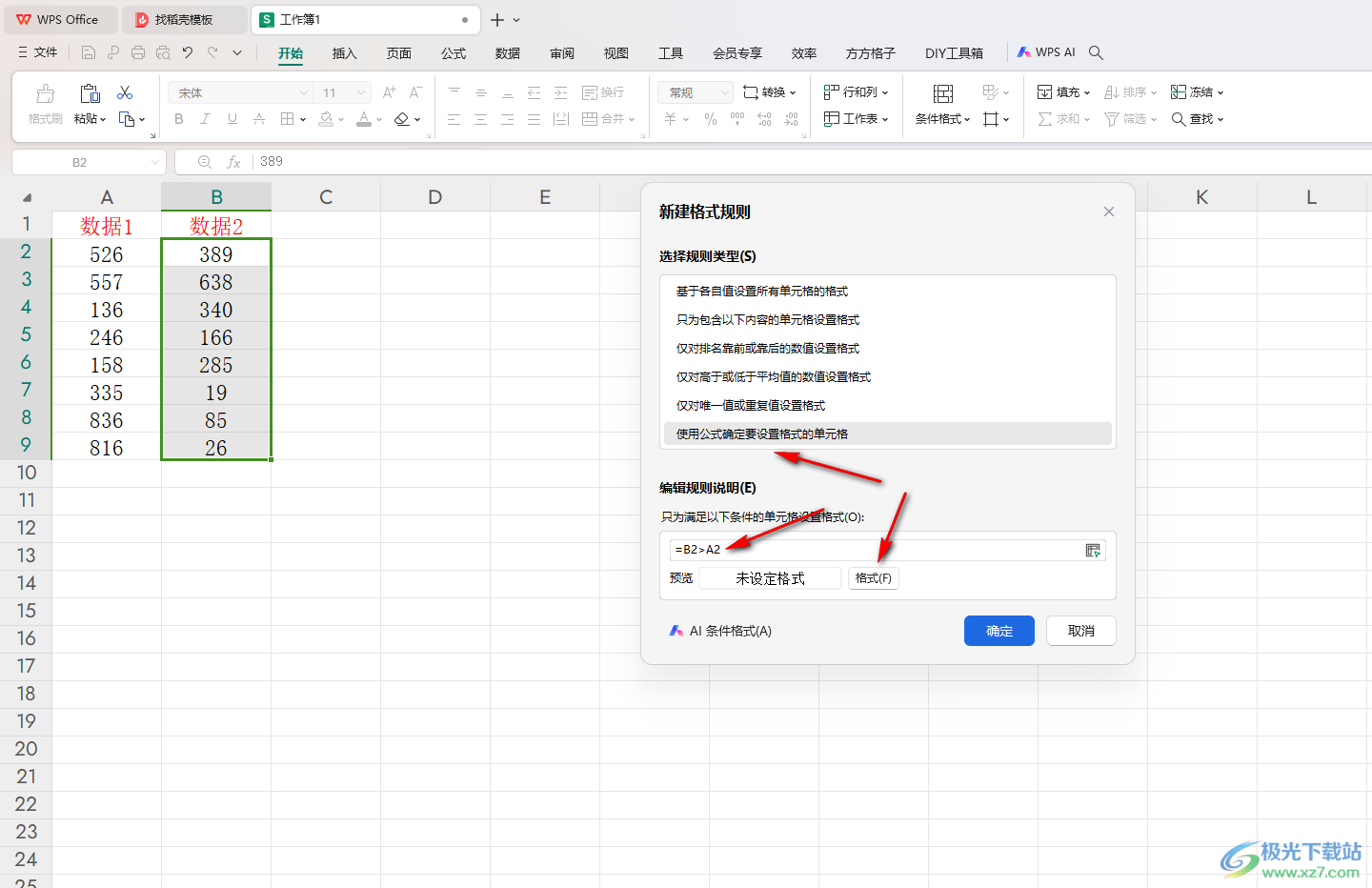The width and height of the screenshot is (1372, 888).
Task: Click the Format Painter (格式刷) icon
Action: [x=45, y=93]
